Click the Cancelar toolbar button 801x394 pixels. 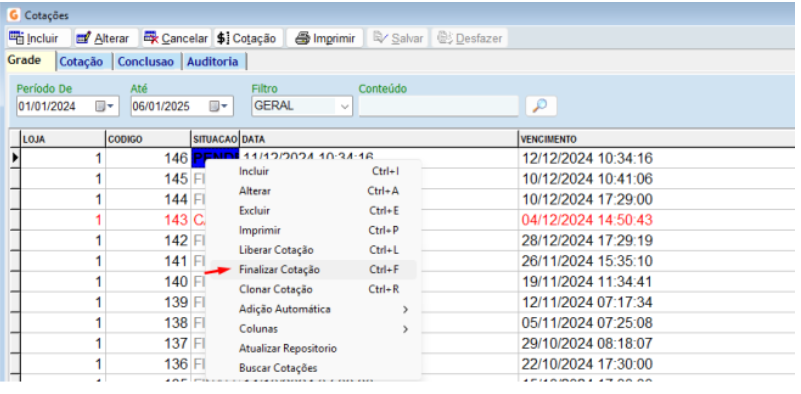point(176,38)
